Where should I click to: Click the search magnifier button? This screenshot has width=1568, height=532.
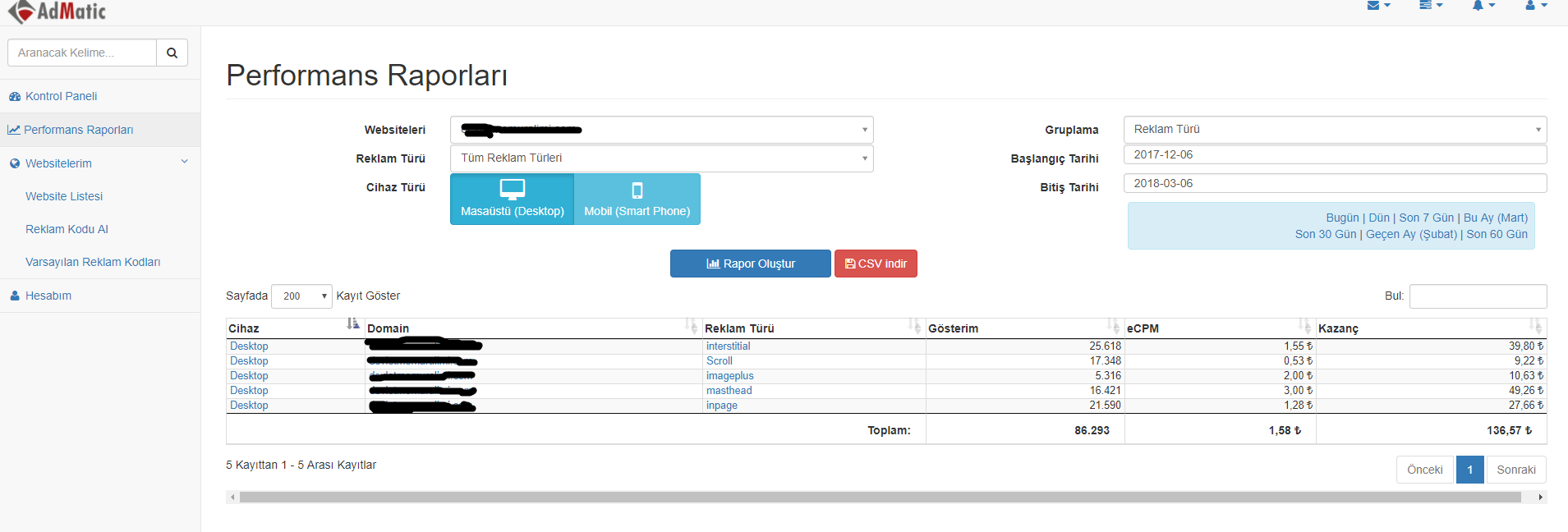(172, 53)
